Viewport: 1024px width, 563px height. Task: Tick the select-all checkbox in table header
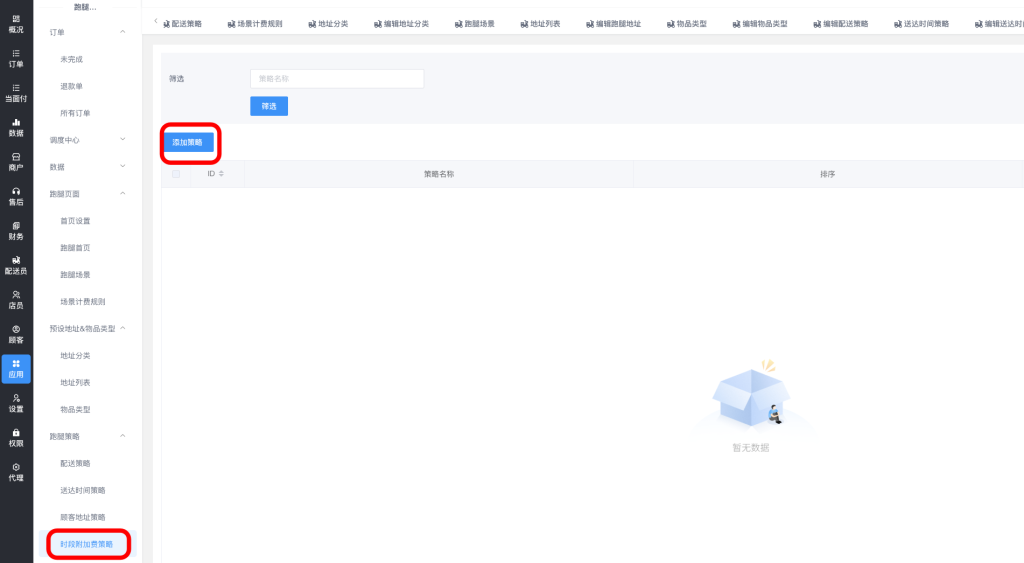pyautogui.click(x=176, y=174)
